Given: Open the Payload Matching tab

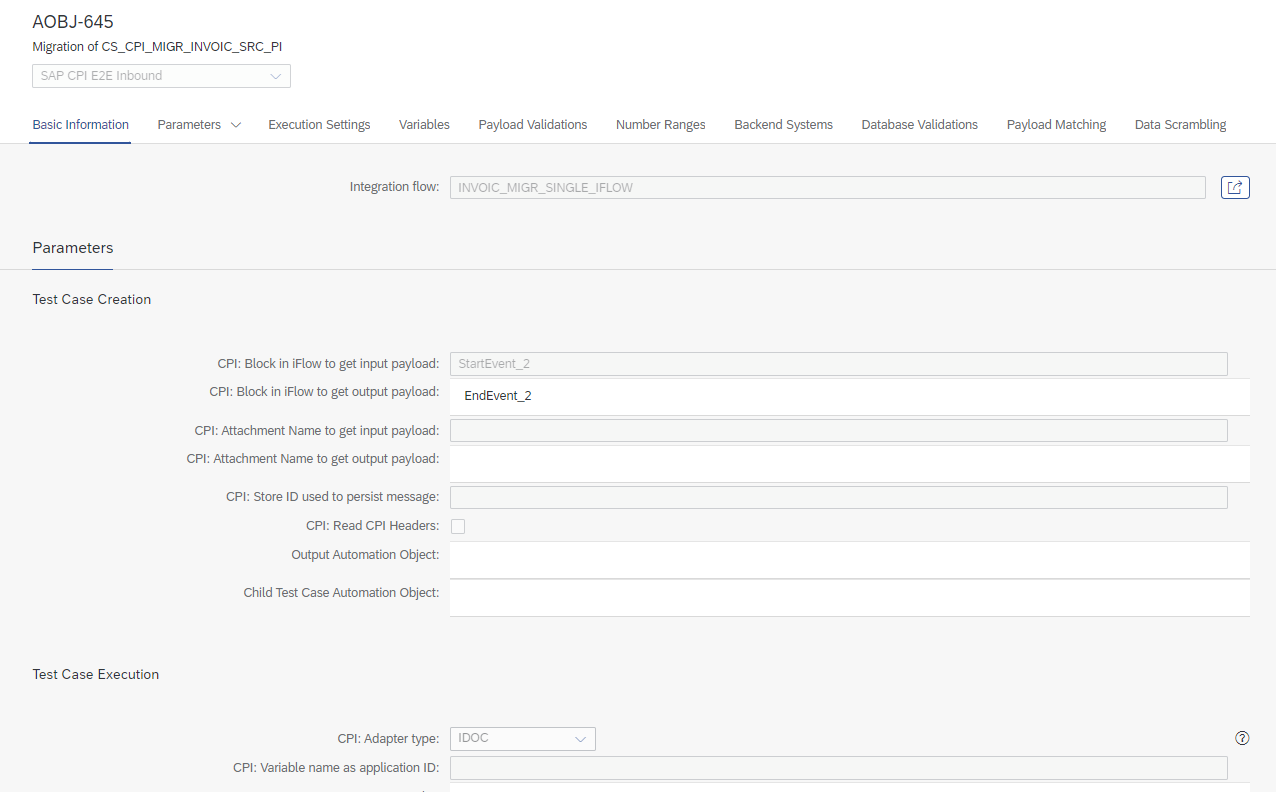Looking at the screenshot, I should [x=1056, y=125].
